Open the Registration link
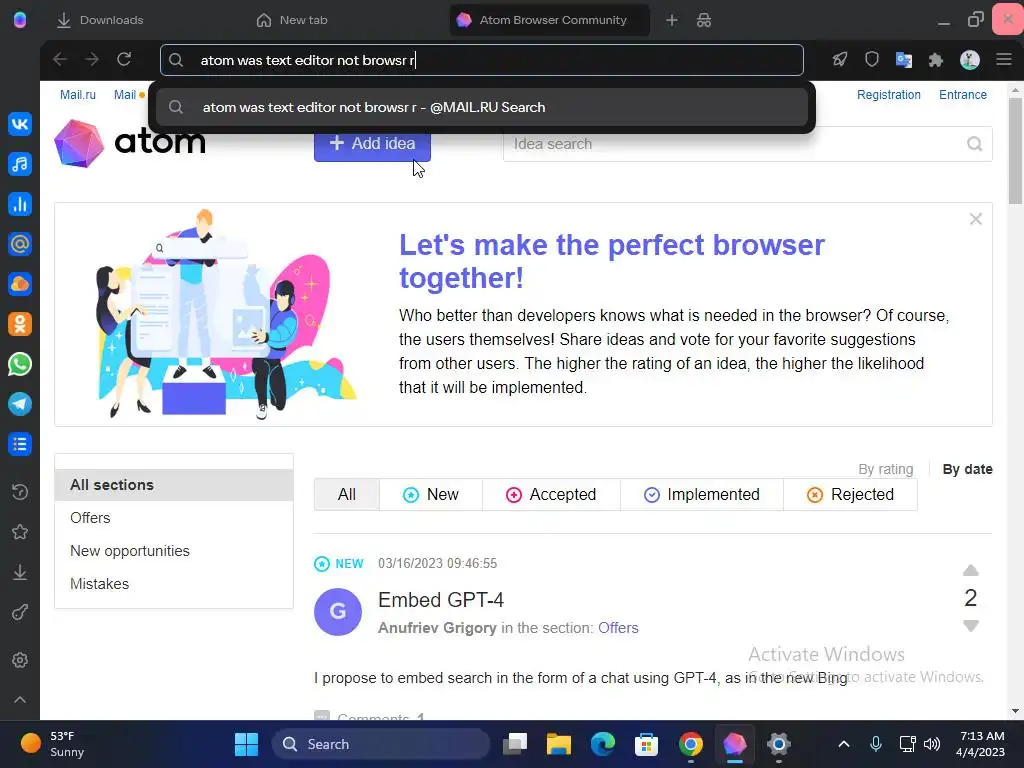 (889, 95)
